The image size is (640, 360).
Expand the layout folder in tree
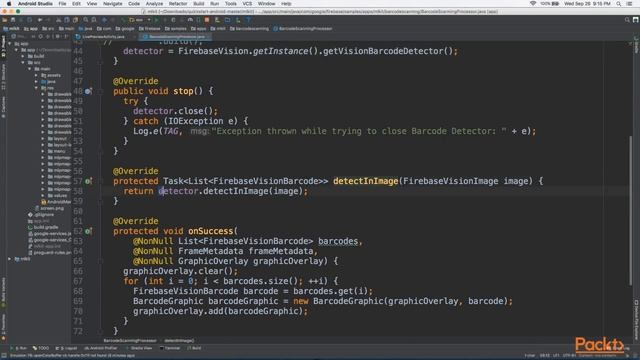coord(42,139)
